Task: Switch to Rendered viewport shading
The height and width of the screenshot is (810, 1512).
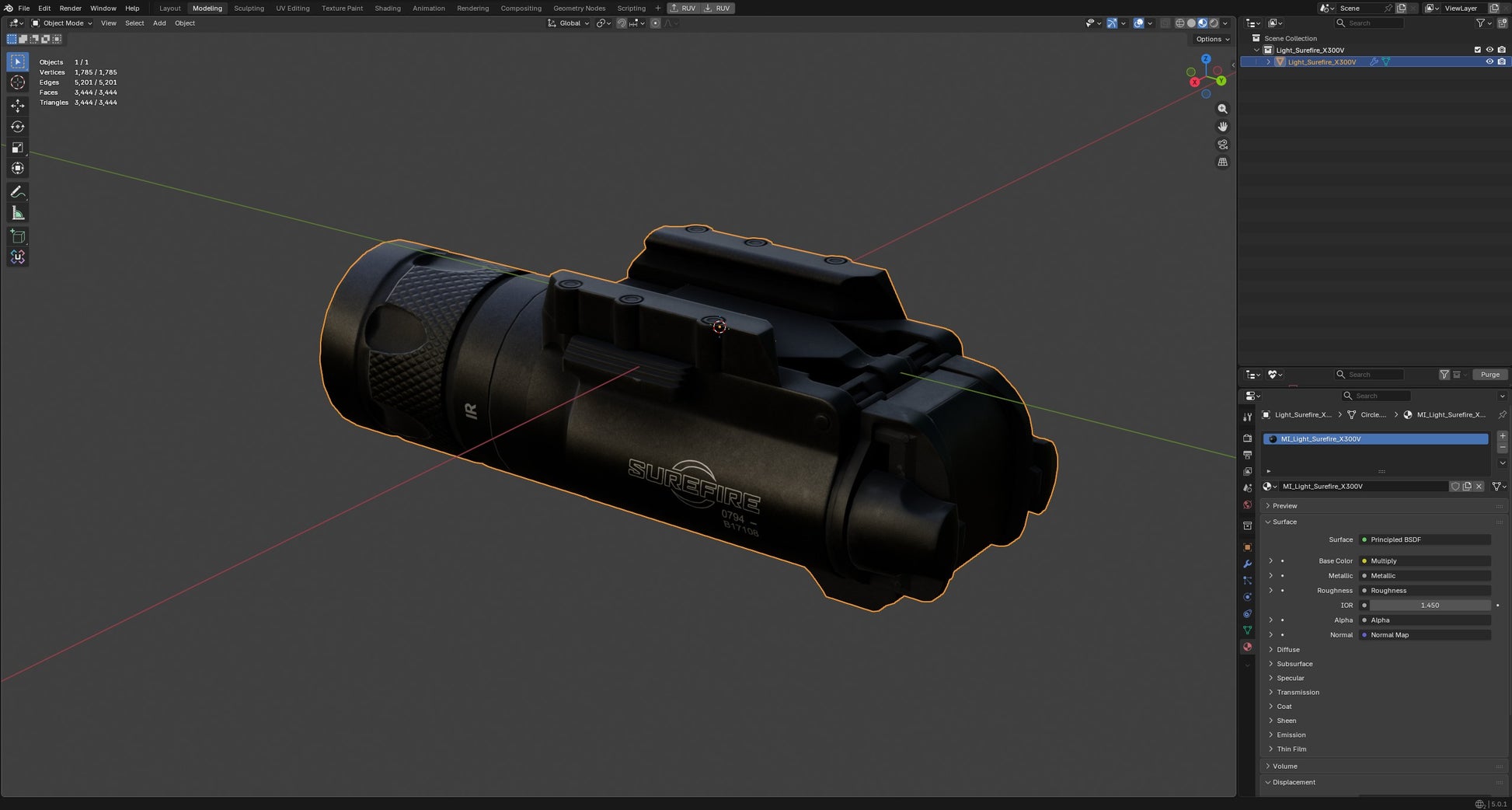Action: (1214, 23)
